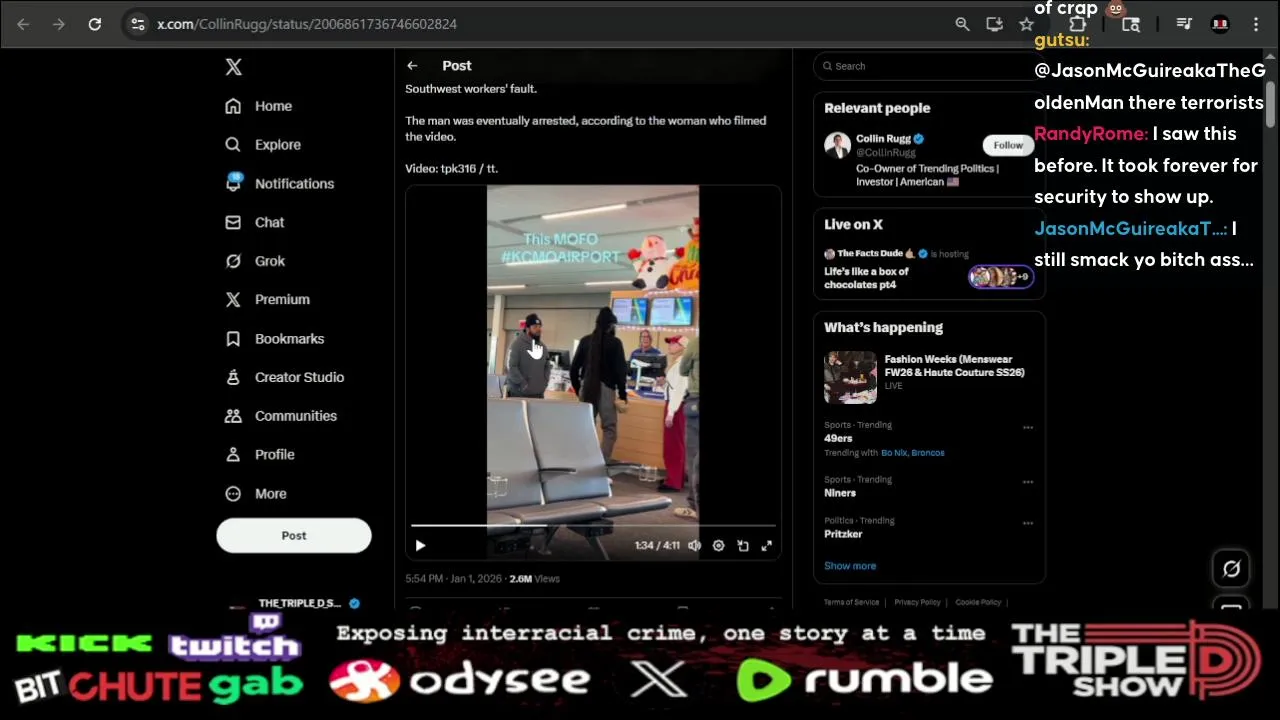Open THE TRIPLE D S... account switcher

click(294, 604)
